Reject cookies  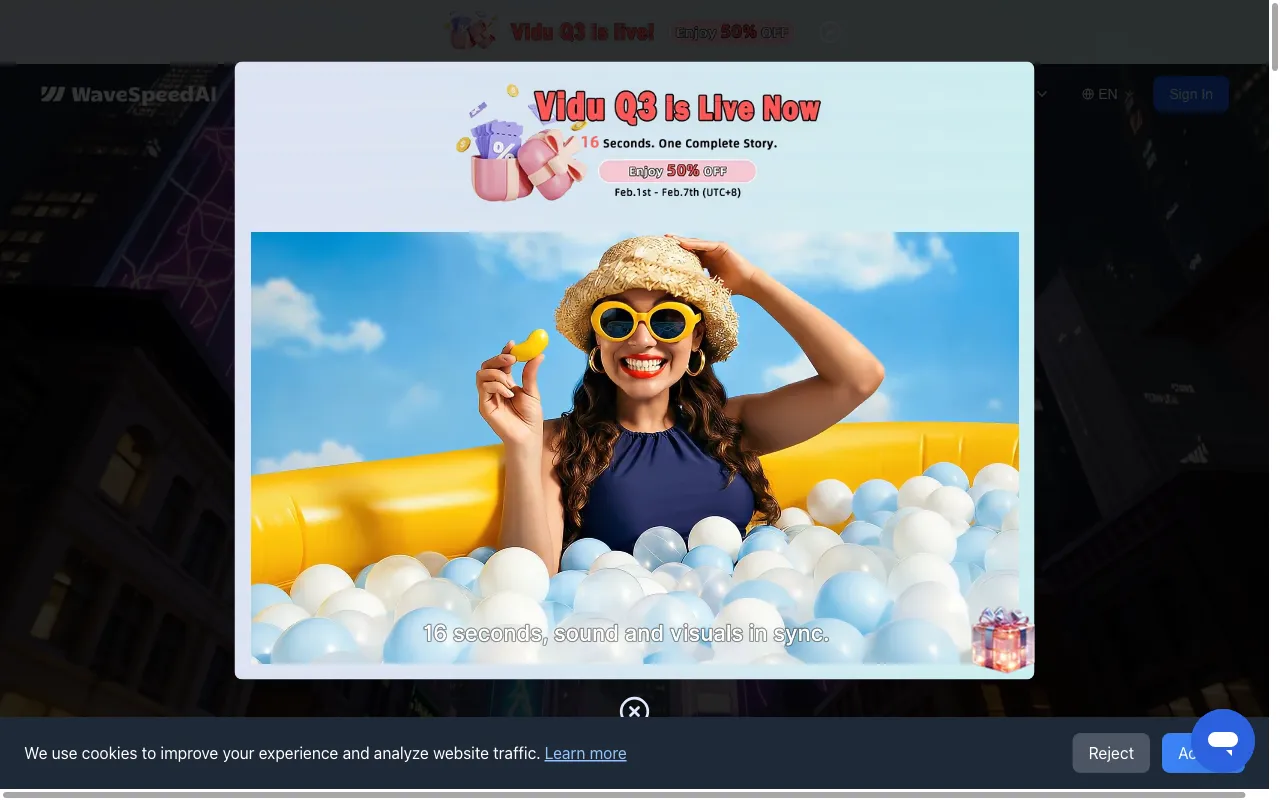pyautogui.click(x=1111, y=753)
